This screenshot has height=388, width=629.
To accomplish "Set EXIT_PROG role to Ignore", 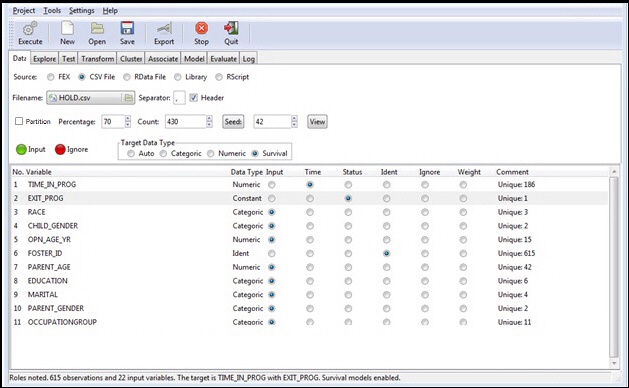I will (x=424, y=199).
